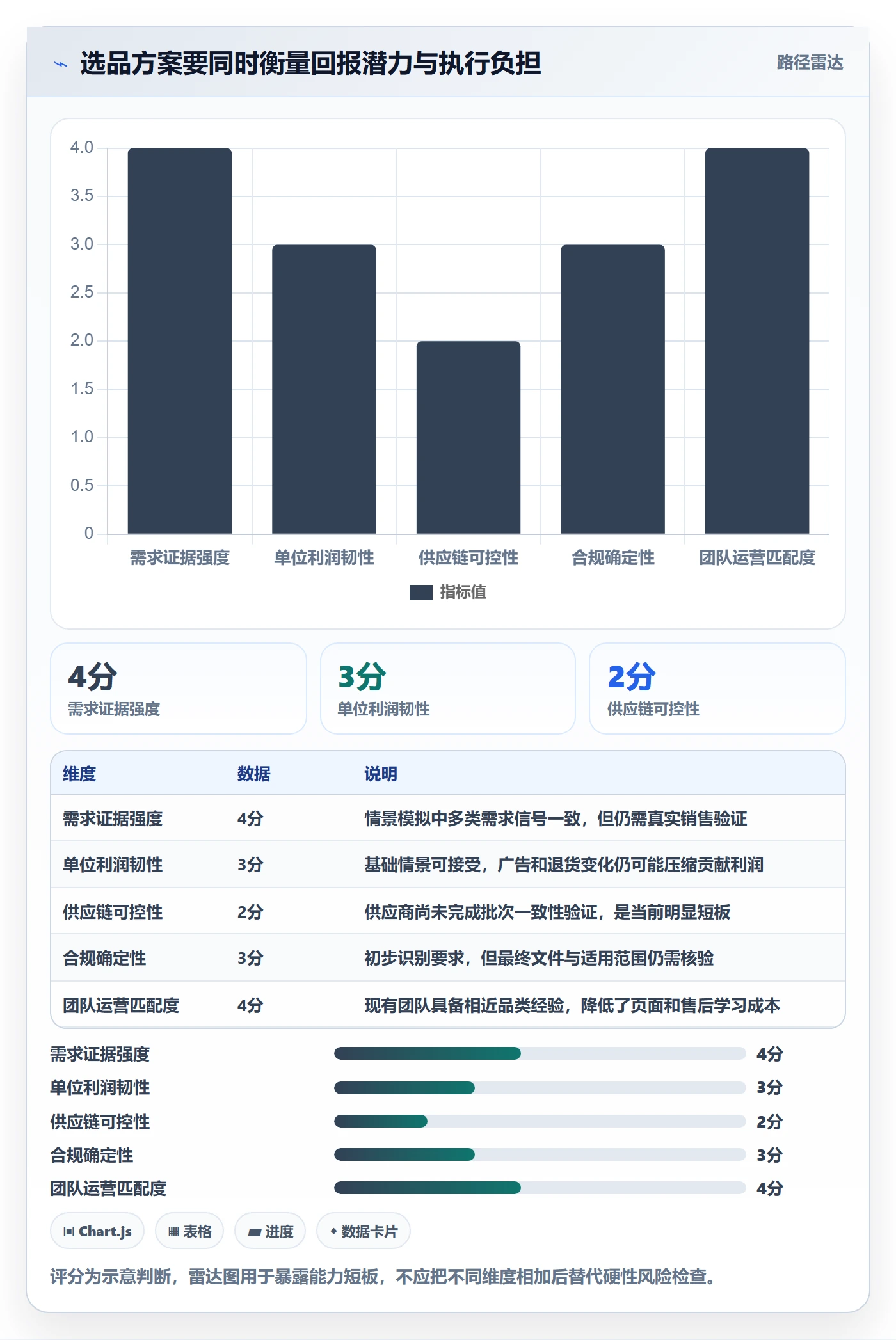
Task: Click the 合规确定性 bar in the chart
Action: [613, 389]
